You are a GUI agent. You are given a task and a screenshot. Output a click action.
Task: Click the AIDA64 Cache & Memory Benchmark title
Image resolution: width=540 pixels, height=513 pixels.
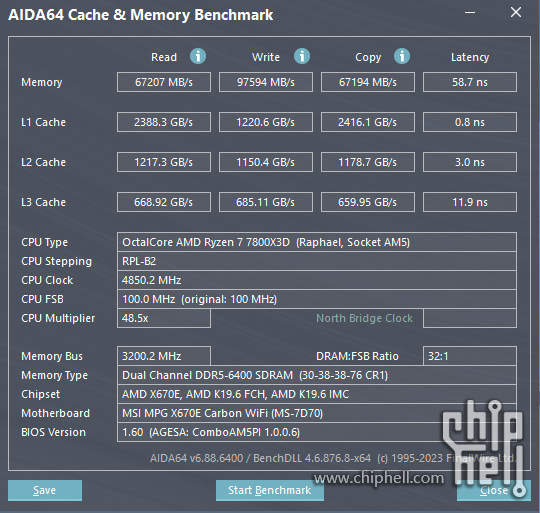[141, 15]
